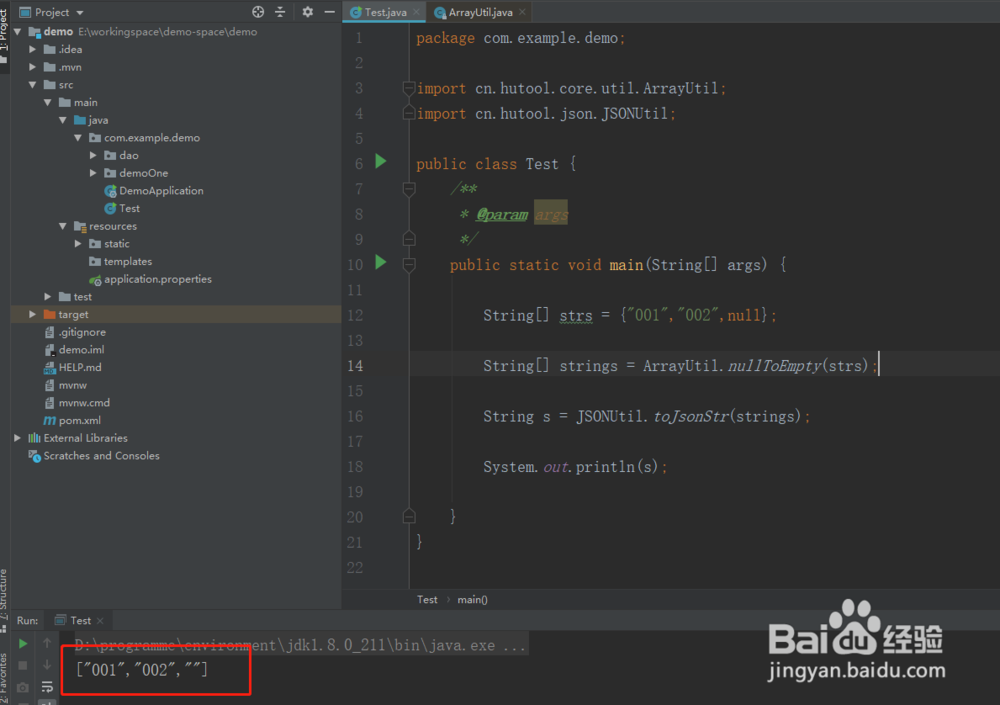Click the toJsonStr method call on line 16

click(691, 417)
